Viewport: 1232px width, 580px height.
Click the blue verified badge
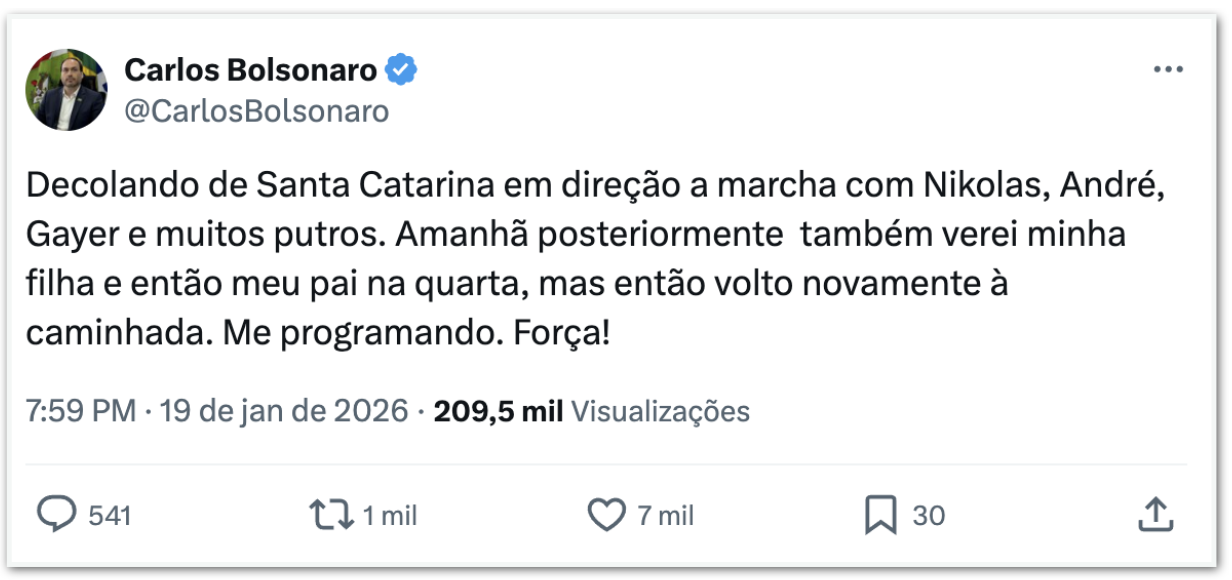pos(402,71)
